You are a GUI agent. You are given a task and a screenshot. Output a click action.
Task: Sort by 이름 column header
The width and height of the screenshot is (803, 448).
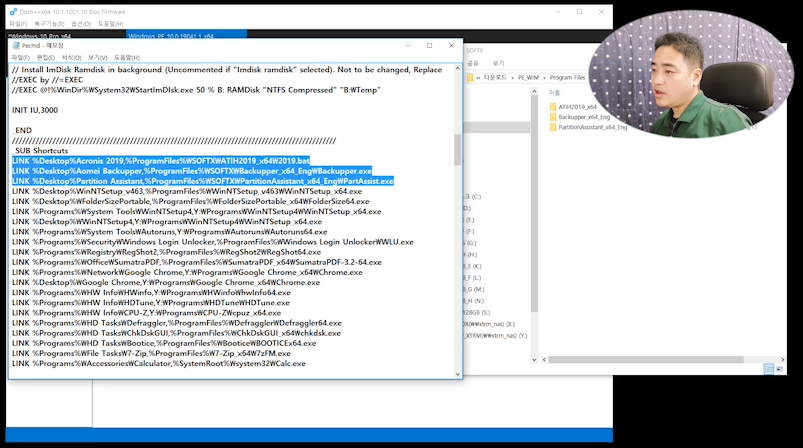(x=554, y=93)
